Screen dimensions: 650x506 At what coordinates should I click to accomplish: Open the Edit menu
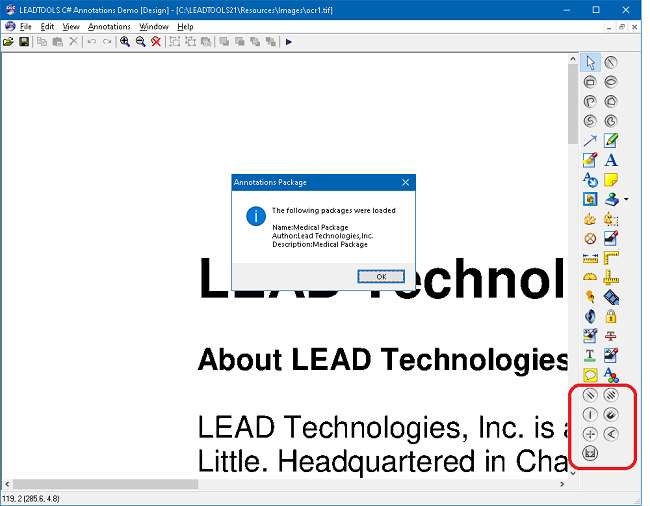click(47, 27)
